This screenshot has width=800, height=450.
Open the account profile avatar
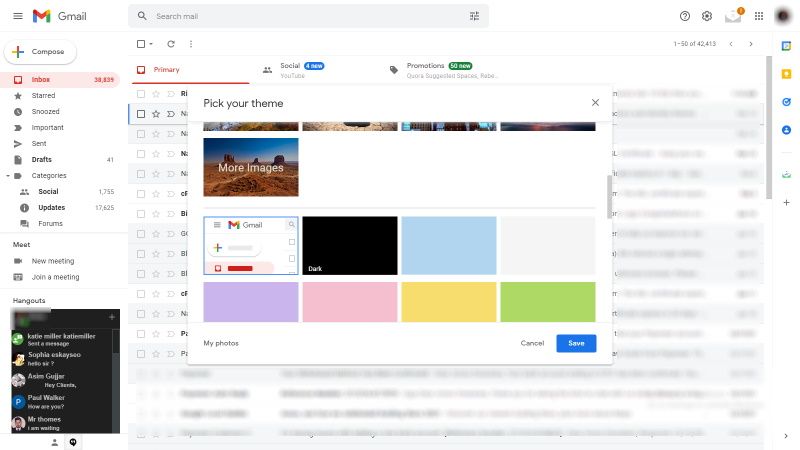[783, 16]
